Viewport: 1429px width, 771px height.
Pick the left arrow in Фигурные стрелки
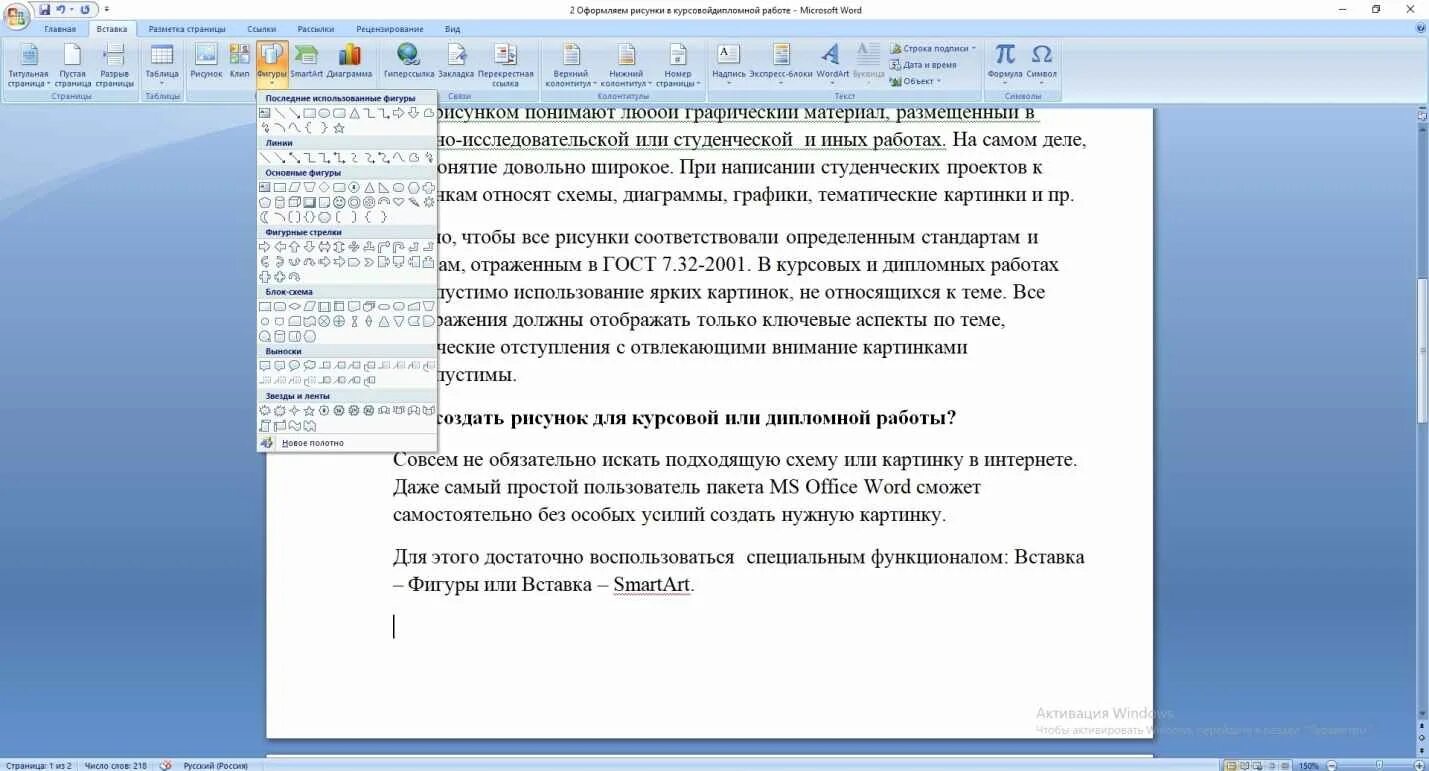[x=279, y=246]
